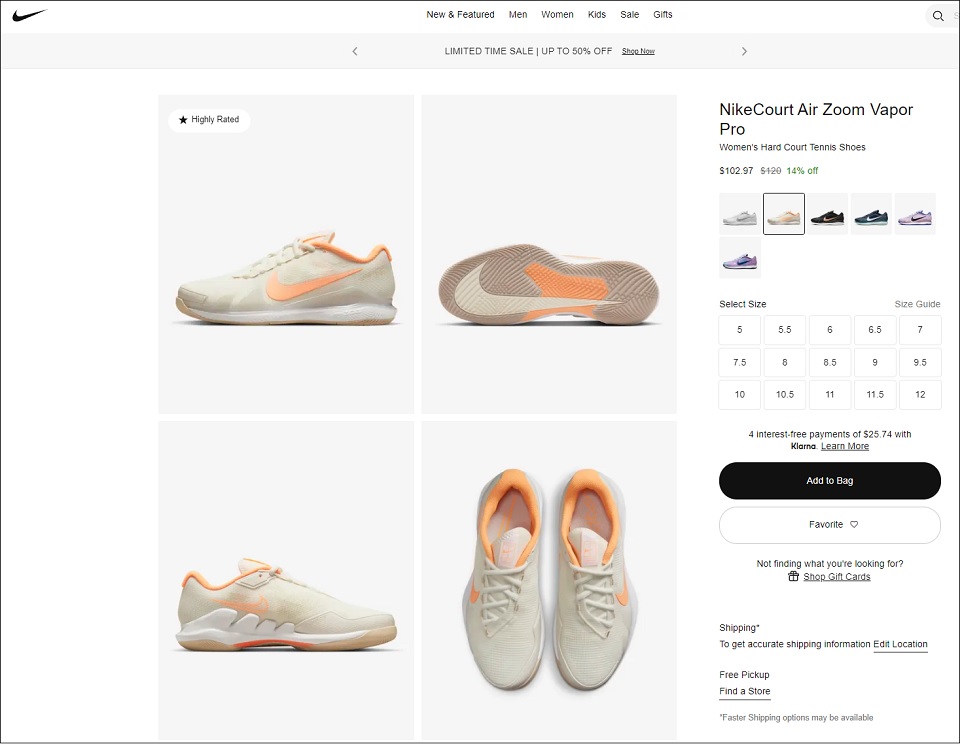The width and height of the screenshot is (960, 744).
Task: Click the gift box icon
Action: 793,576
